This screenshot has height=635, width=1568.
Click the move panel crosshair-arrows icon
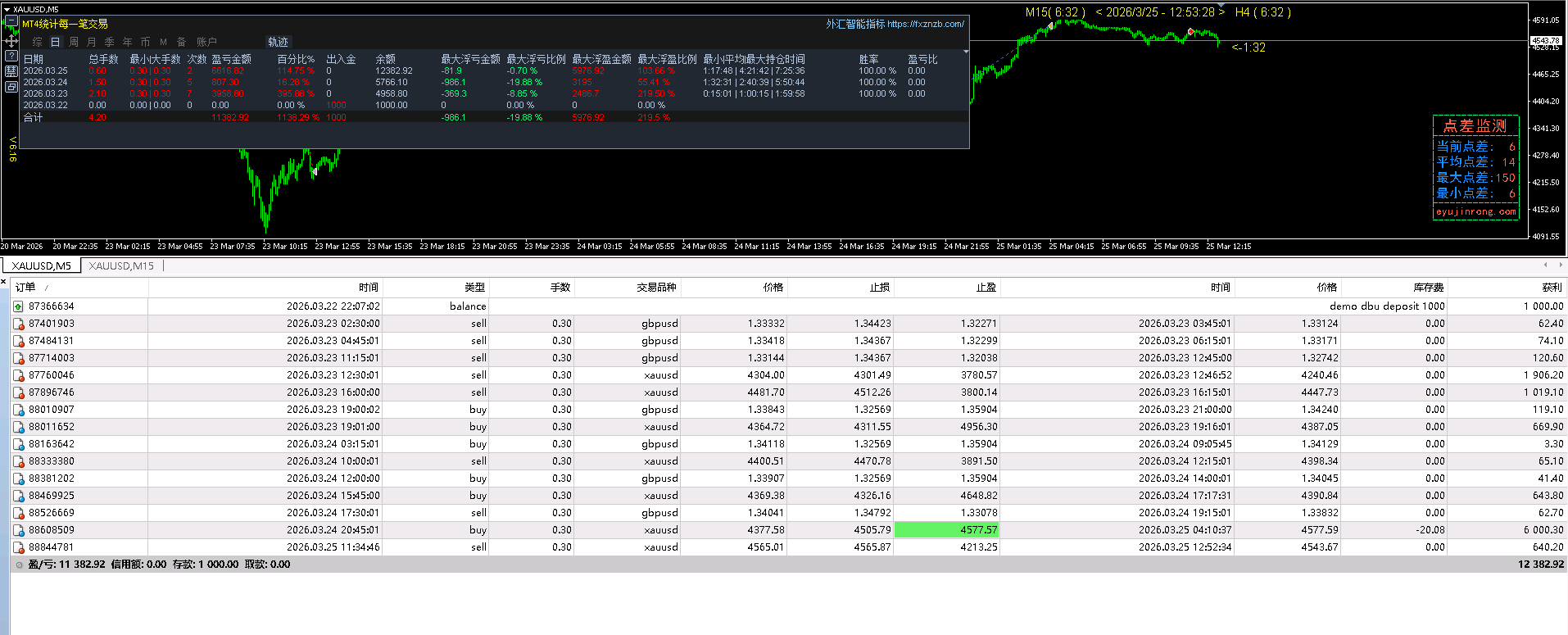coord(11,40)
